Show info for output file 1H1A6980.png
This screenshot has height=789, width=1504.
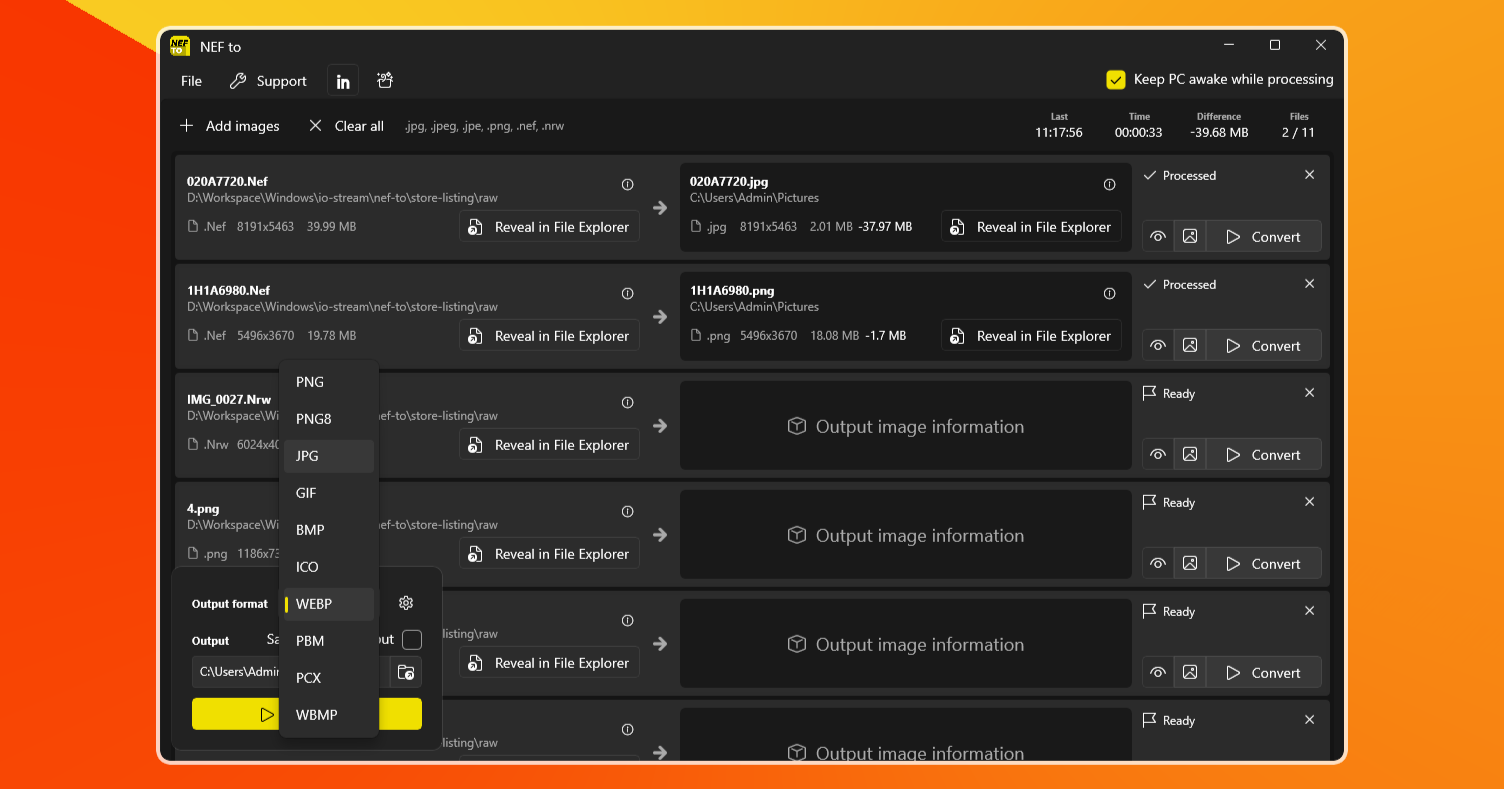point(1109,293)
